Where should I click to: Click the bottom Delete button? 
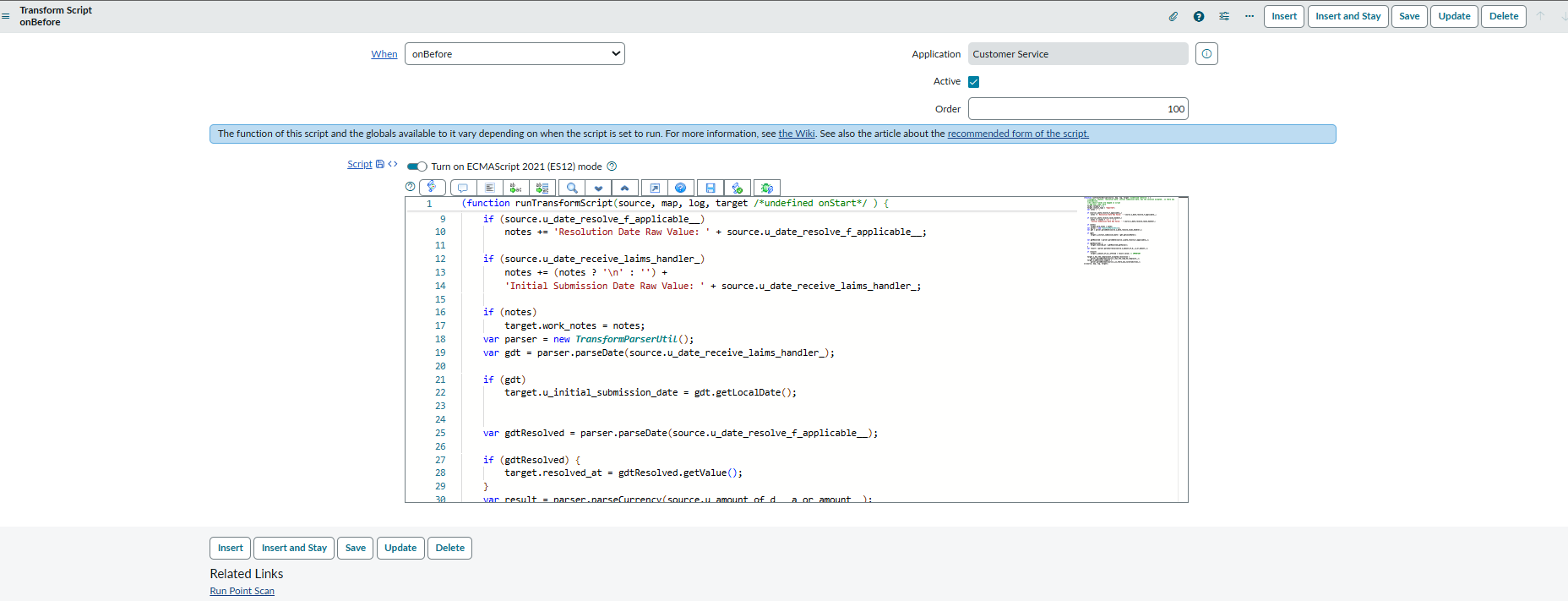click(x=450, y=548)
